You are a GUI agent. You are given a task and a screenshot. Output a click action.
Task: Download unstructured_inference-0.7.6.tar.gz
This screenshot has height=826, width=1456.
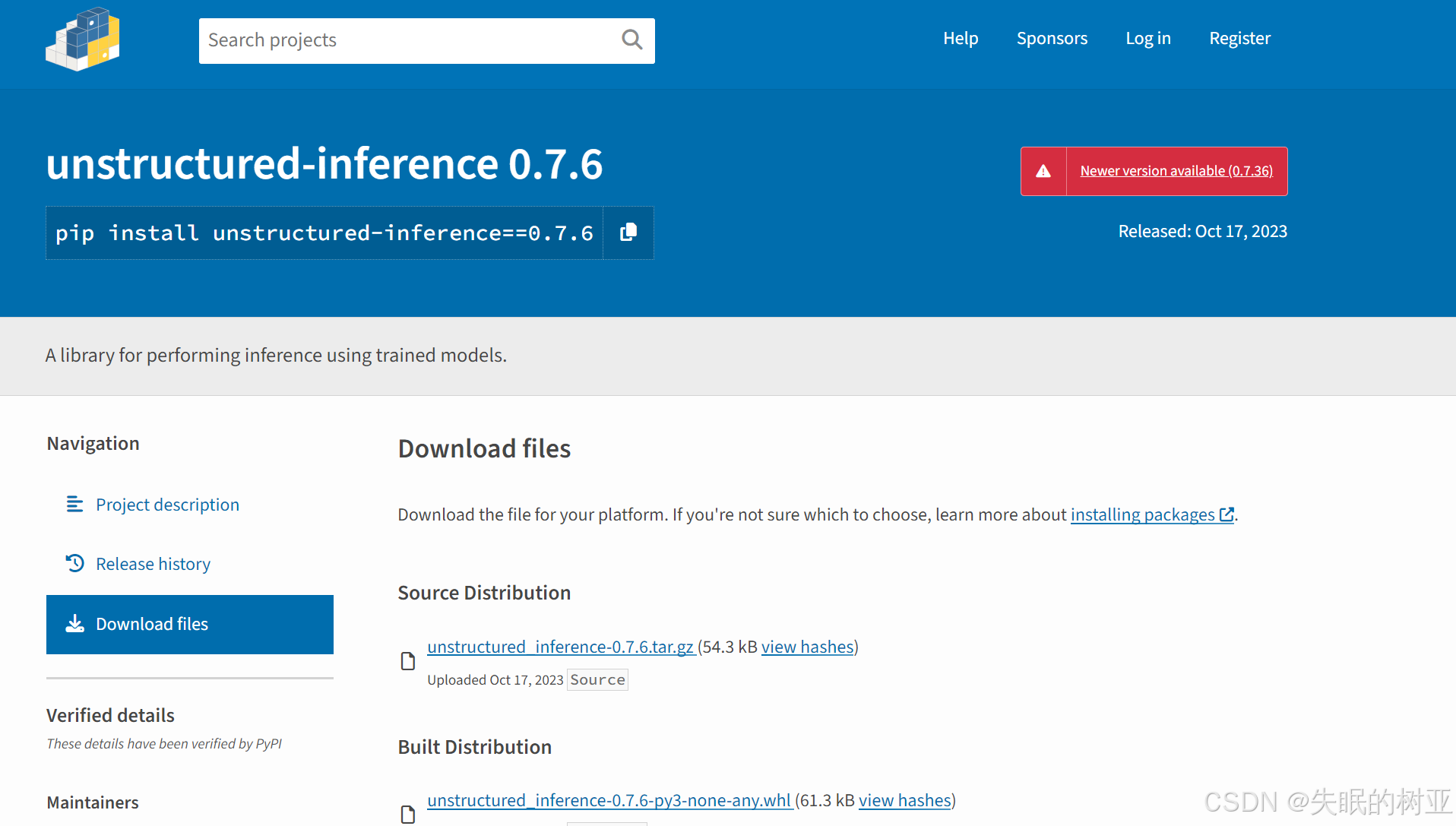pyautogui.click(x=560, y=647)
